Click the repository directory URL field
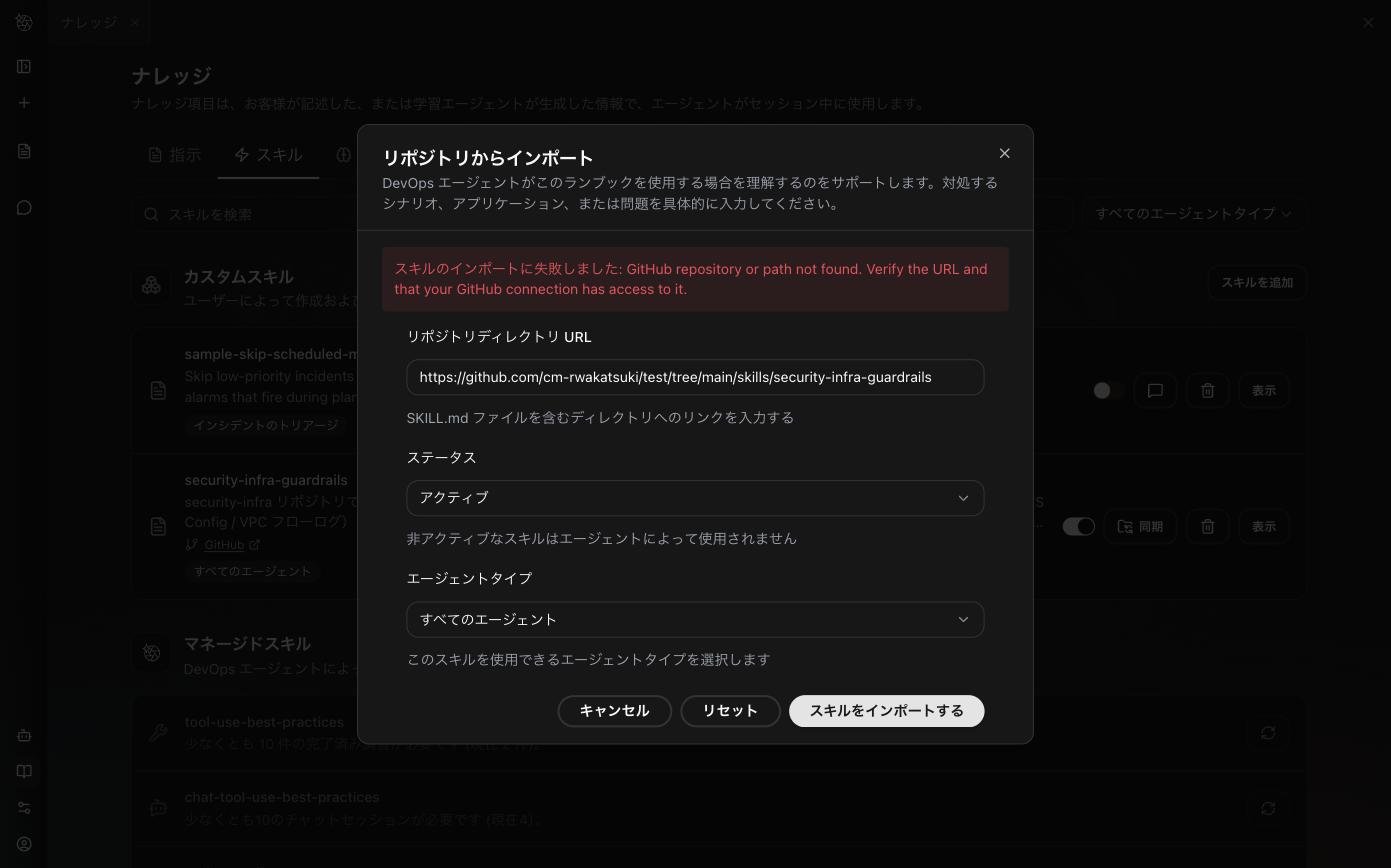The height and width of the screenshot is (868, 1391). (695, 377)
